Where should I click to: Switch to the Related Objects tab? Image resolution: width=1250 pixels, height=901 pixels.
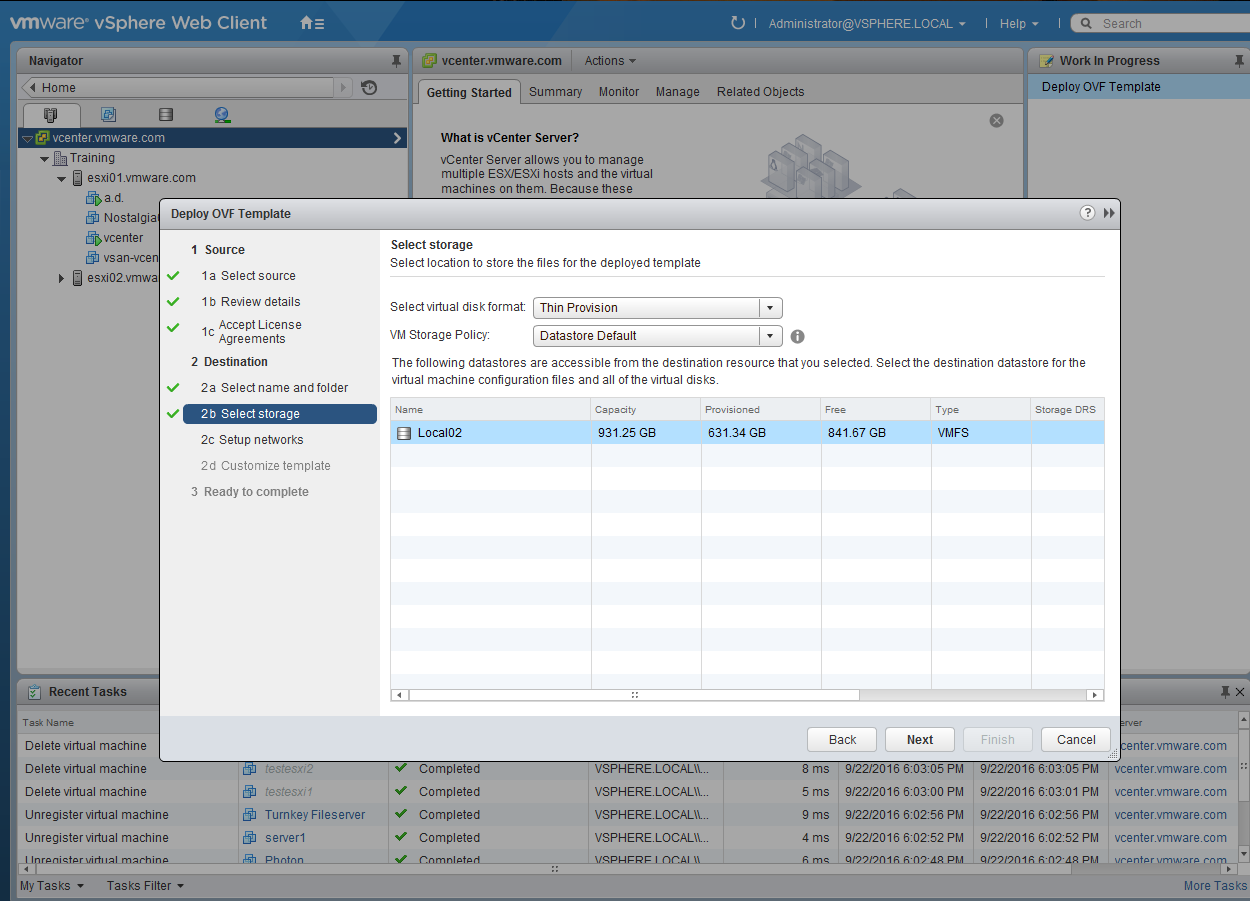(760, 92)
